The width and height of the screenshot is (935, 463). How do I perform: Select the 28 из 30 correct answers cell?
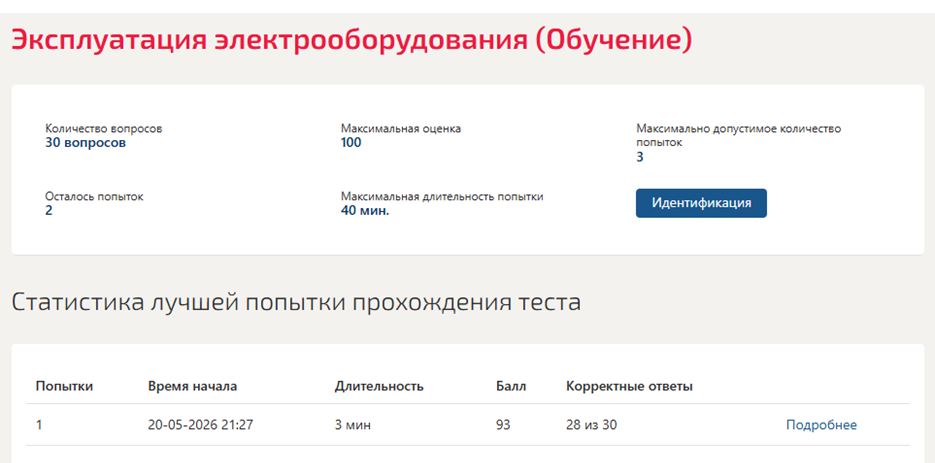[592, 425]
